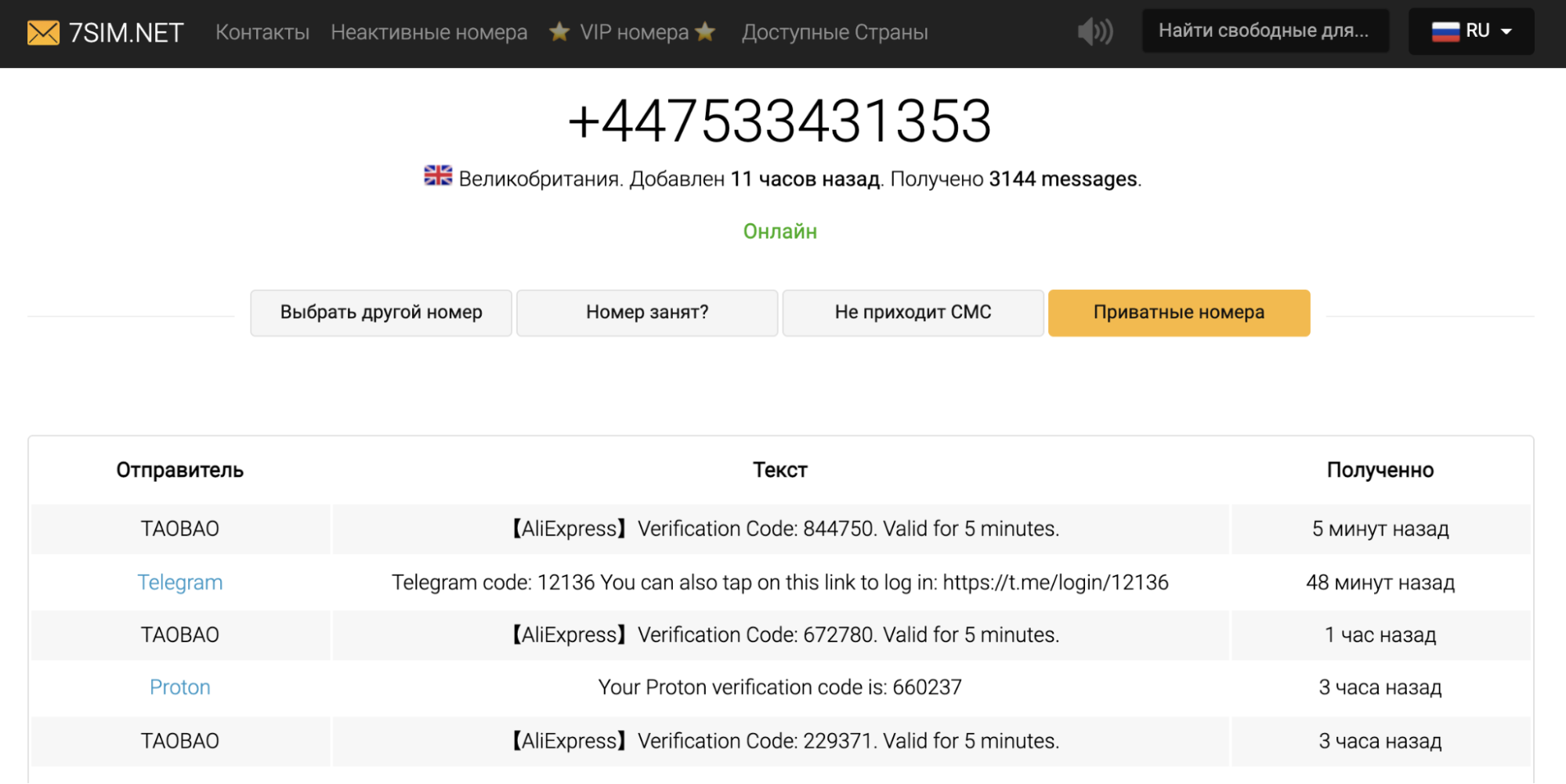Screen dimensions: 1566x784
Task: Click 3 часа назад in Proton row
Action: point(1380,688)
